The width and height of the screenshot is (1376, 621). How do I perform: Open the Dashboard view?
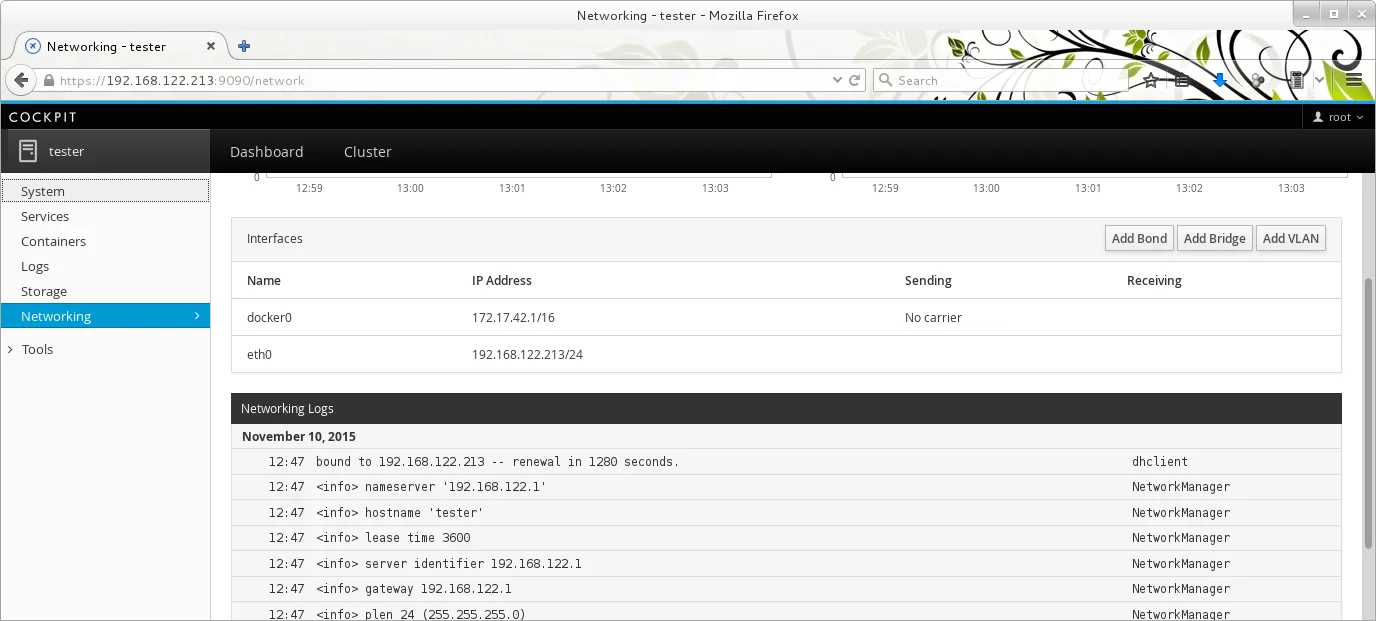[266, 152]
